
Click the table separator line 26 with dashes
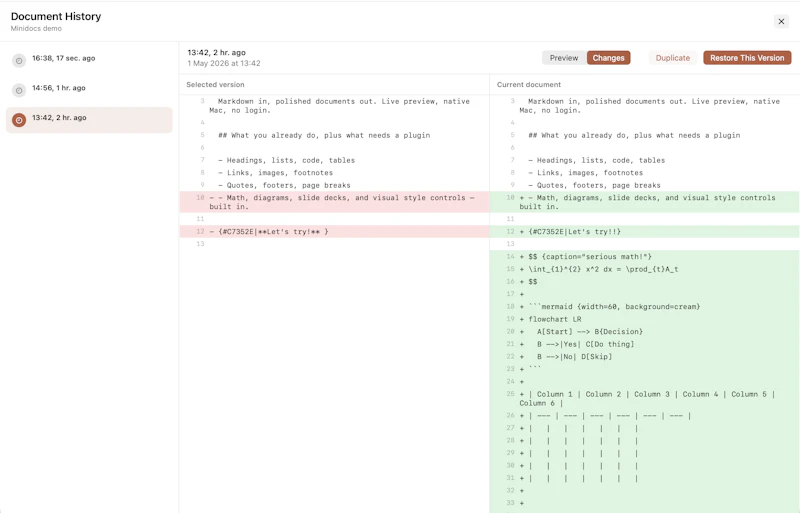(x=644, y=416)
